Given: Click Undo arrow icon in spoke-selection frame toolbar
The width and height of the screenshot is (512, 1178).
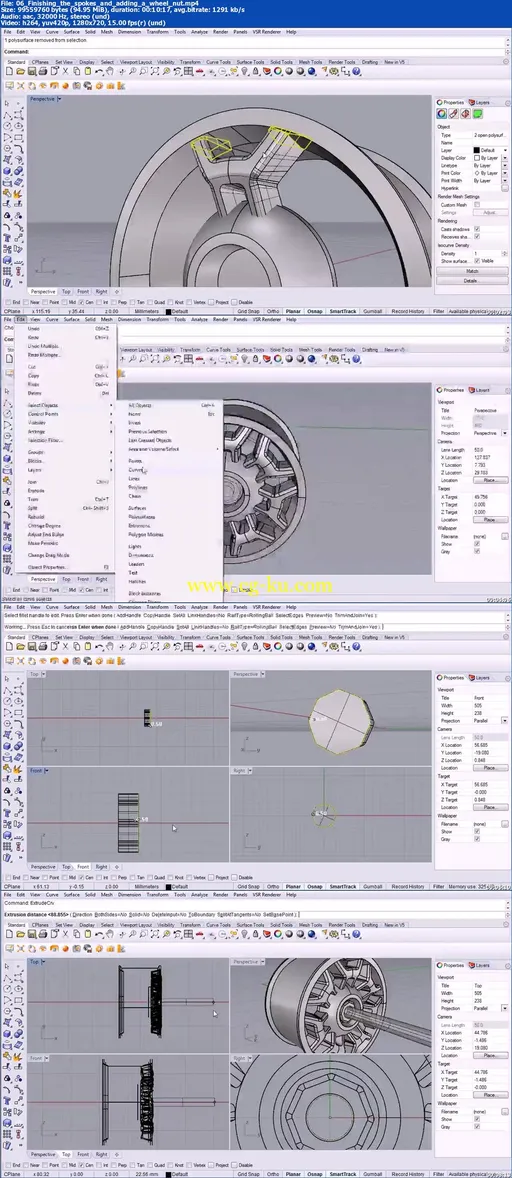Looking at the screenshot, I should point(99,71).
